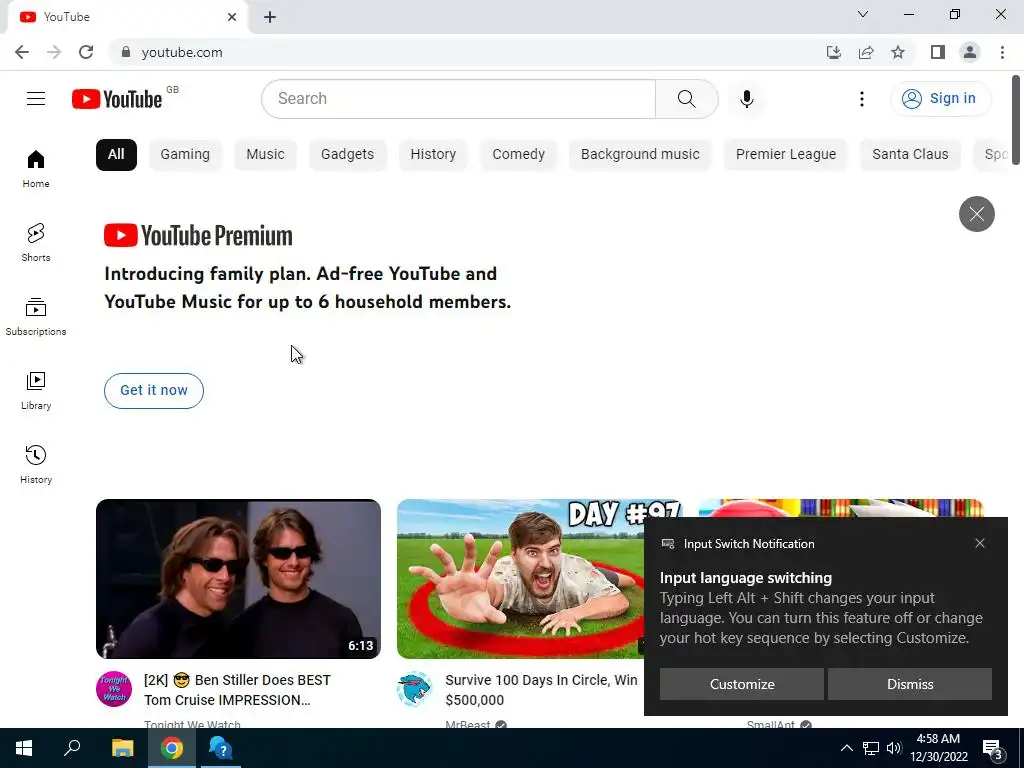The image size is (1024, 768).
Task: Open Ben Stiller Does BEST title link
Action: click(238, 690)
